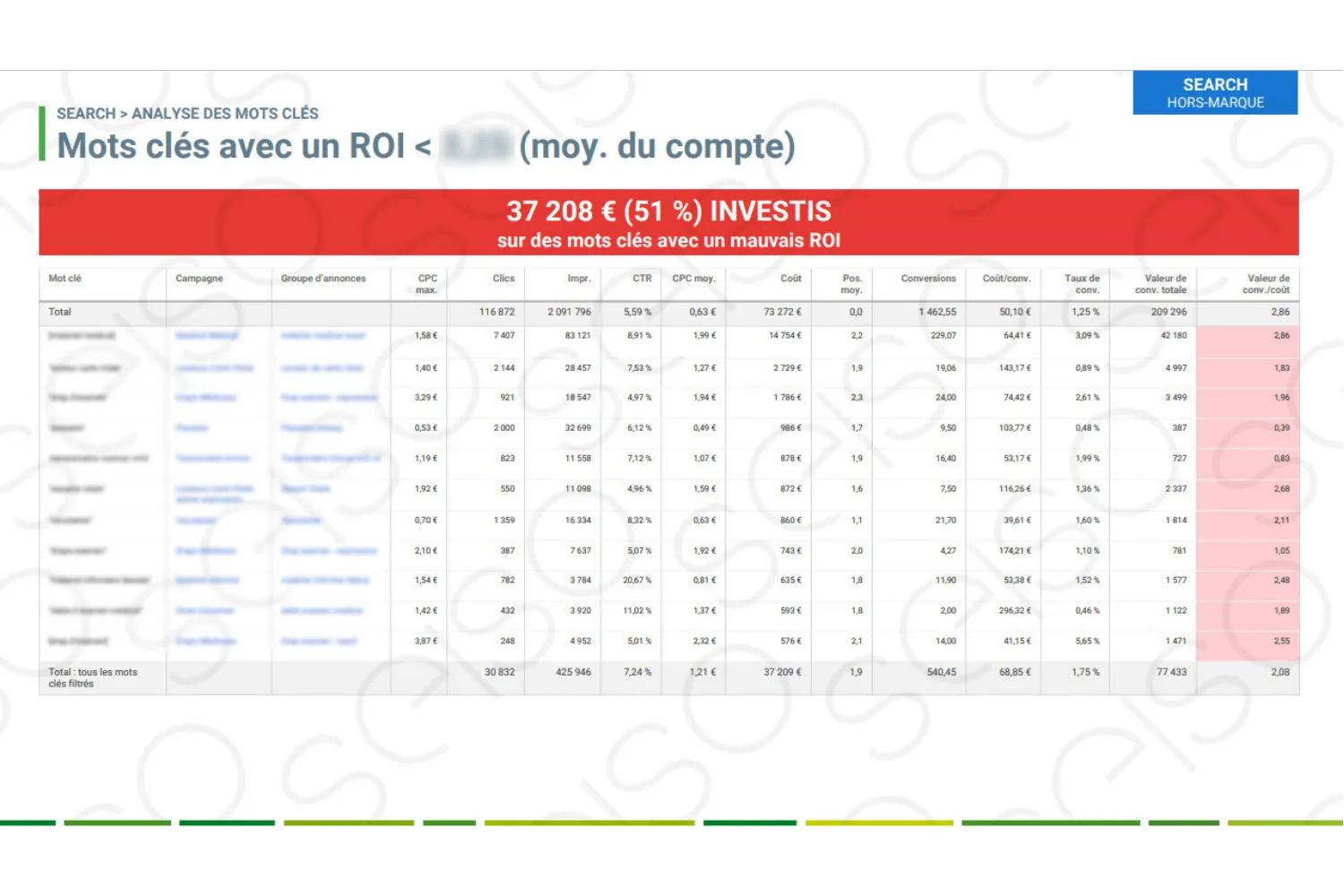The image size is (1344, 896).
Task: Sort by the CPC max. column header
Action: [426, 284]
